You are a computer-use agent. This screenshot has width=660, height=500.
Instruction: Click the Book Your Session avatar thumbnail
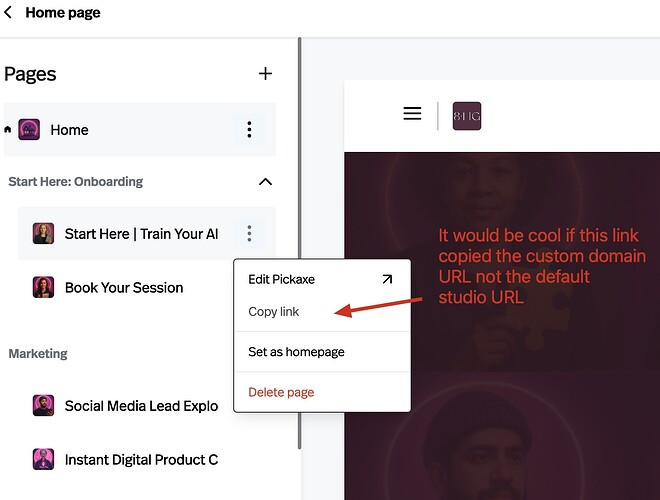tap(43, 287)
